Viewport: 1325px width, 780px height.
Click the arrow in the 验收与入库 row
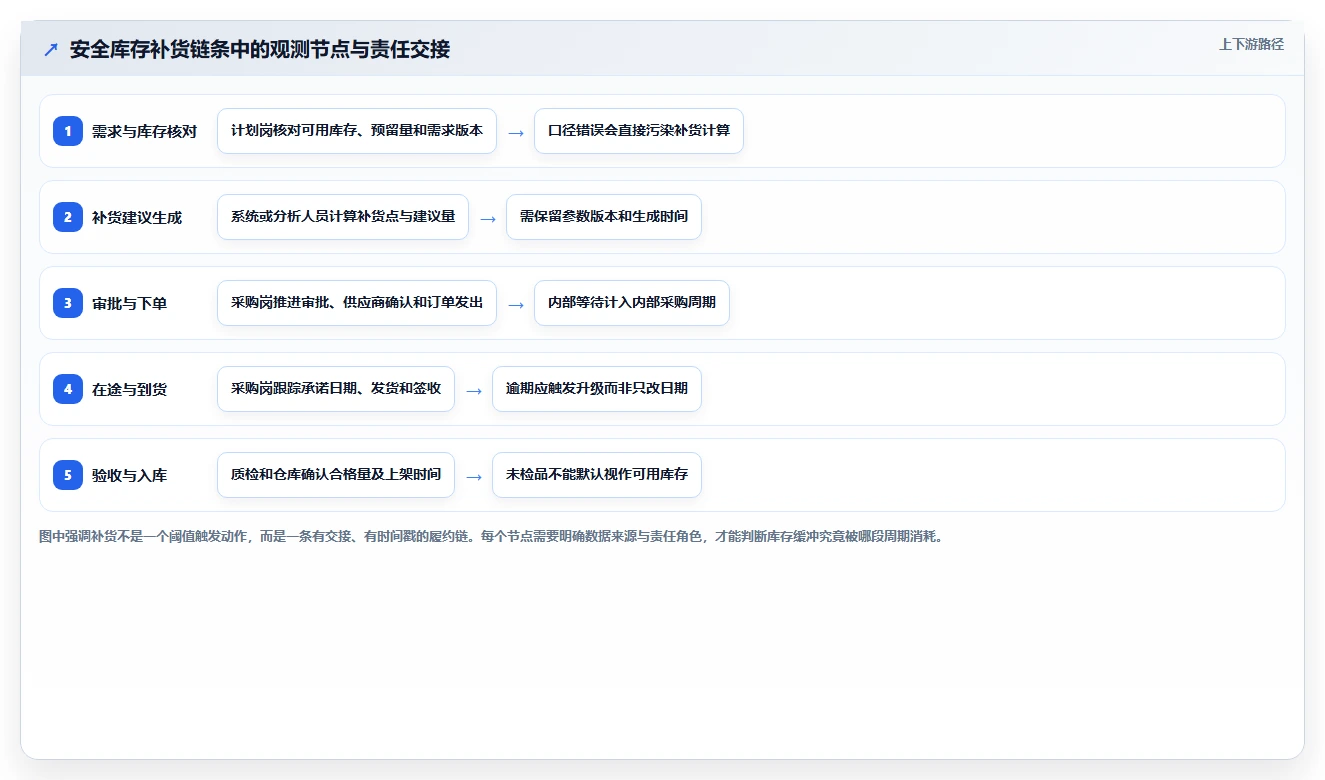coord(474,476)
